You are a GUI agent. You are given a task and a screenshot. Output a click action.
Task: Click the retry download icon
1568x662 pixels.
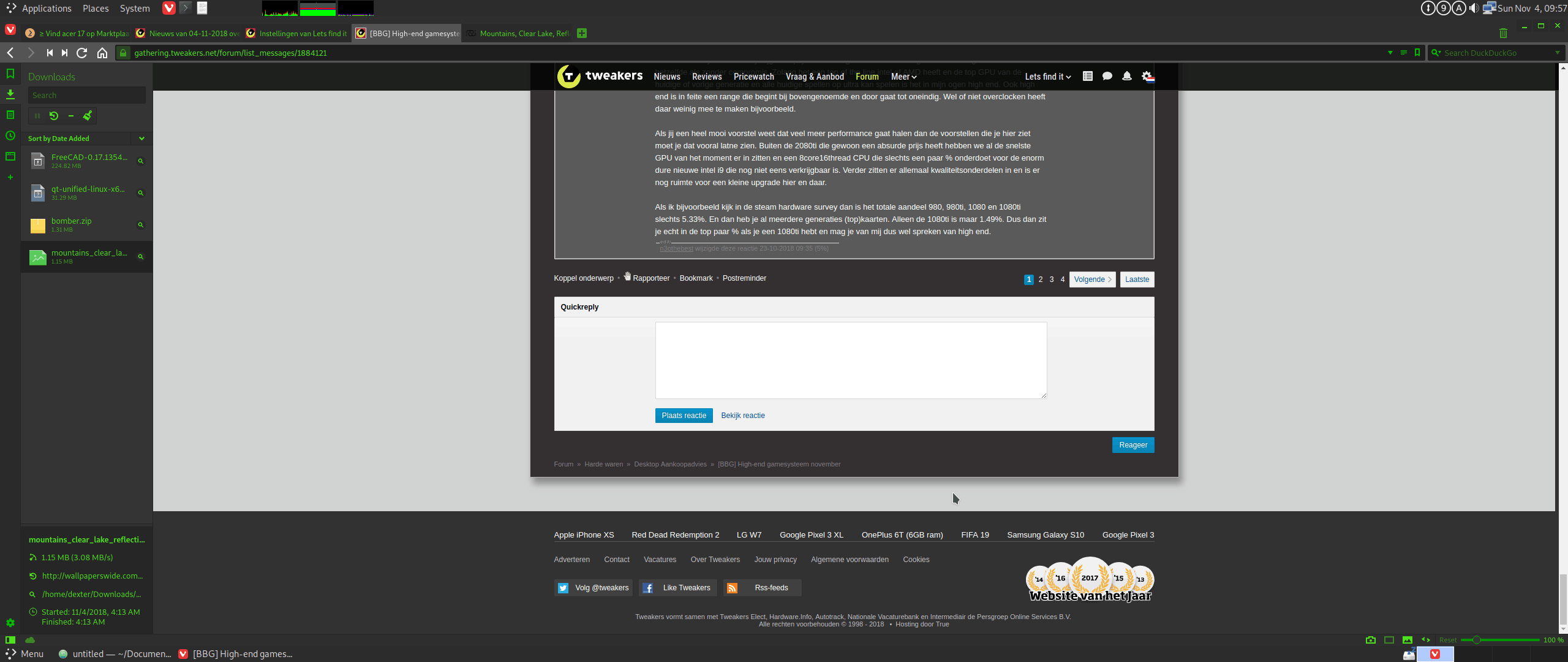pyautogui.click(x=54, y=116)
